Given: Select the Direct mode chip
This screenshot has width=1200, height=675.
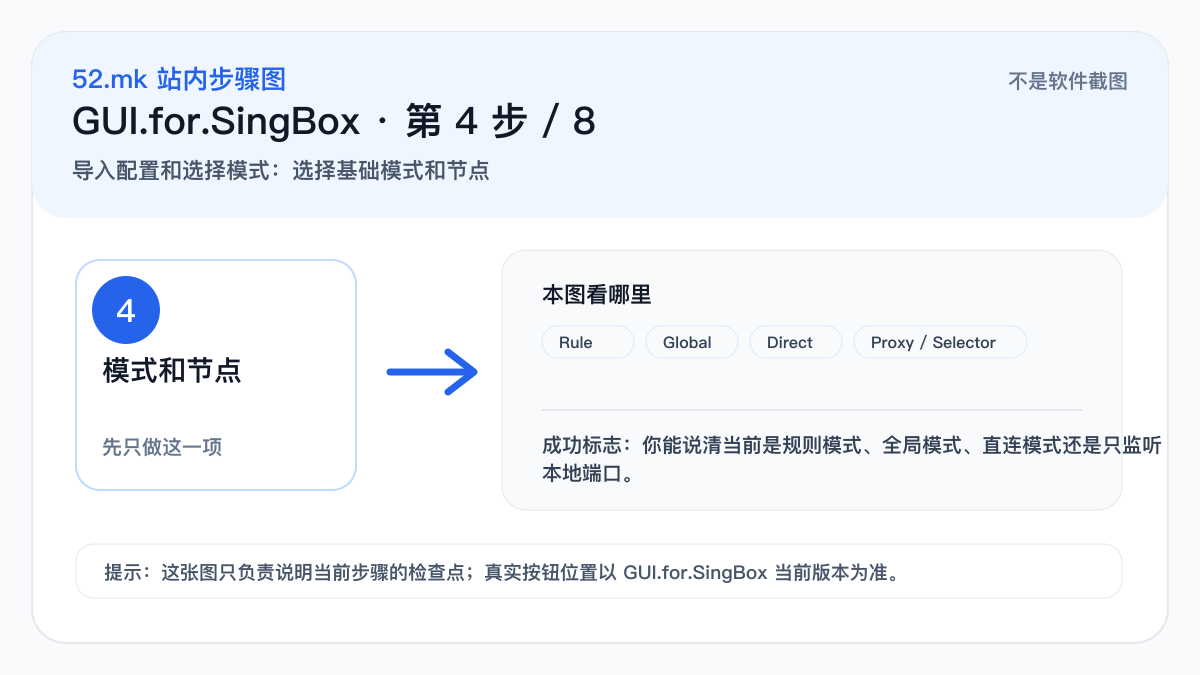Looking at the screenshot, I should 796,342.
